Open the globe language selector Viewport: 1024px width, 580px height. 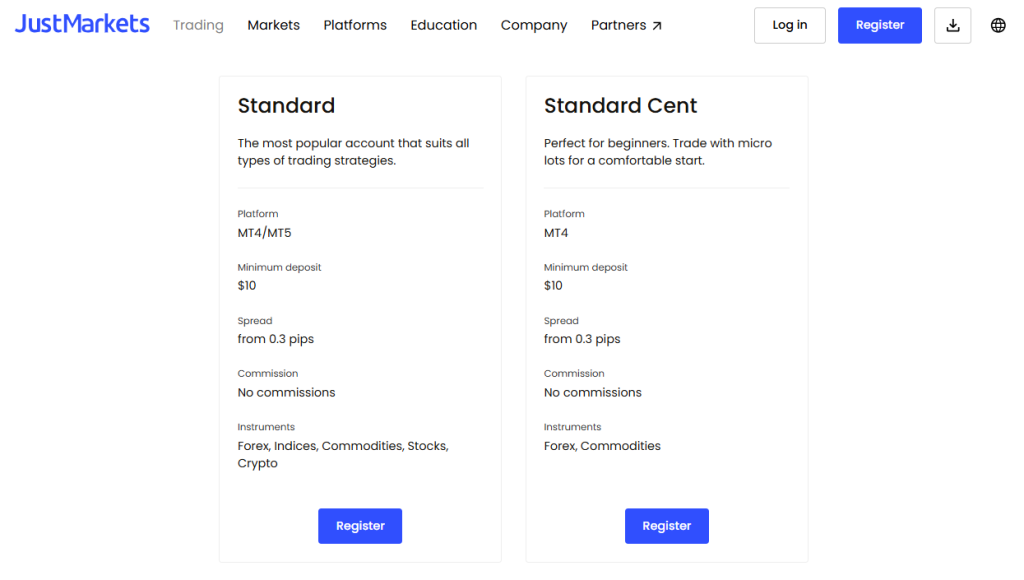[998, 26]
